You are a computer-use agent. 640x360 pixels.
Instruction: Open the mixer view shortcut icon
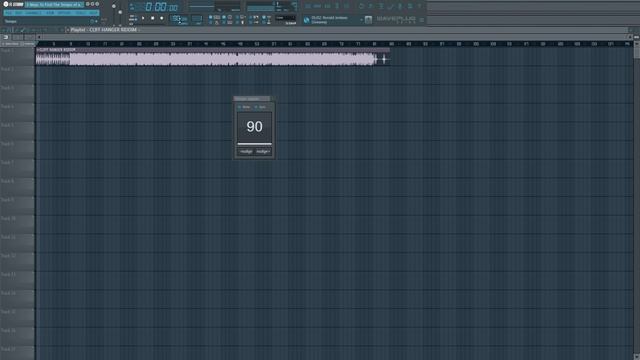click(x=337, y=7)
